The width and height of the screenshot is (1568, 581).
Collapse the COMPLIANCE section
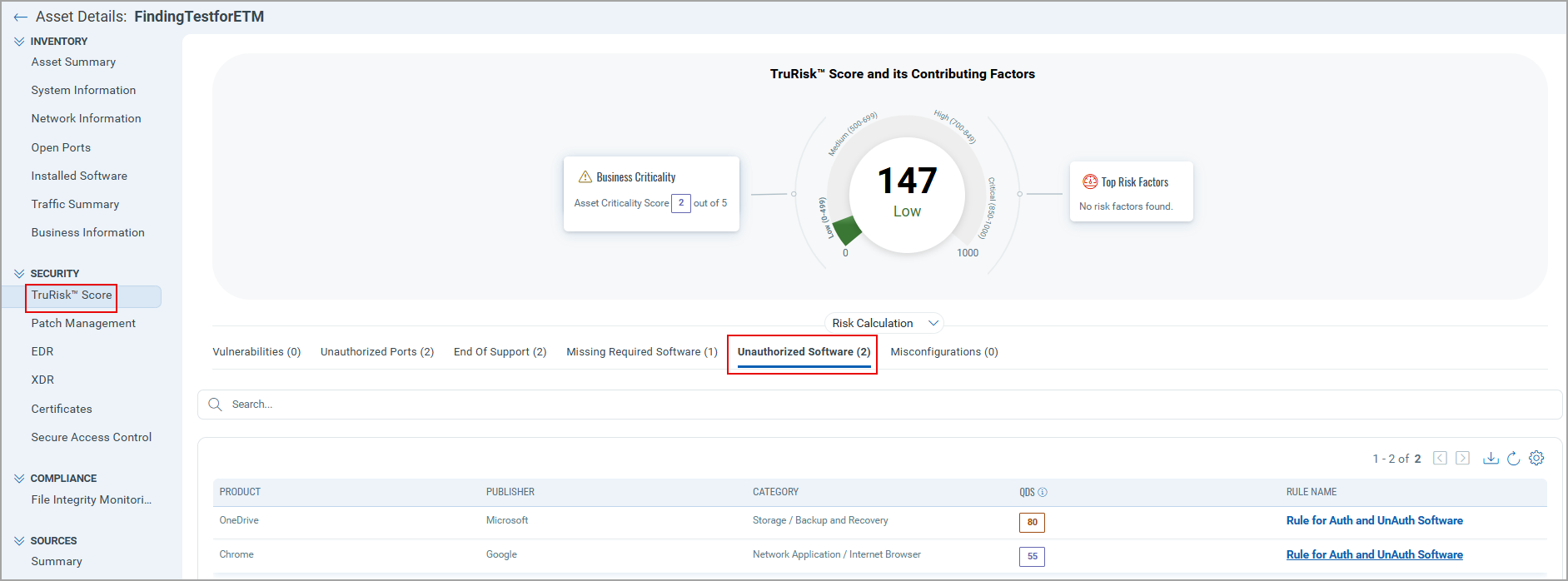(x=19, y=478)
